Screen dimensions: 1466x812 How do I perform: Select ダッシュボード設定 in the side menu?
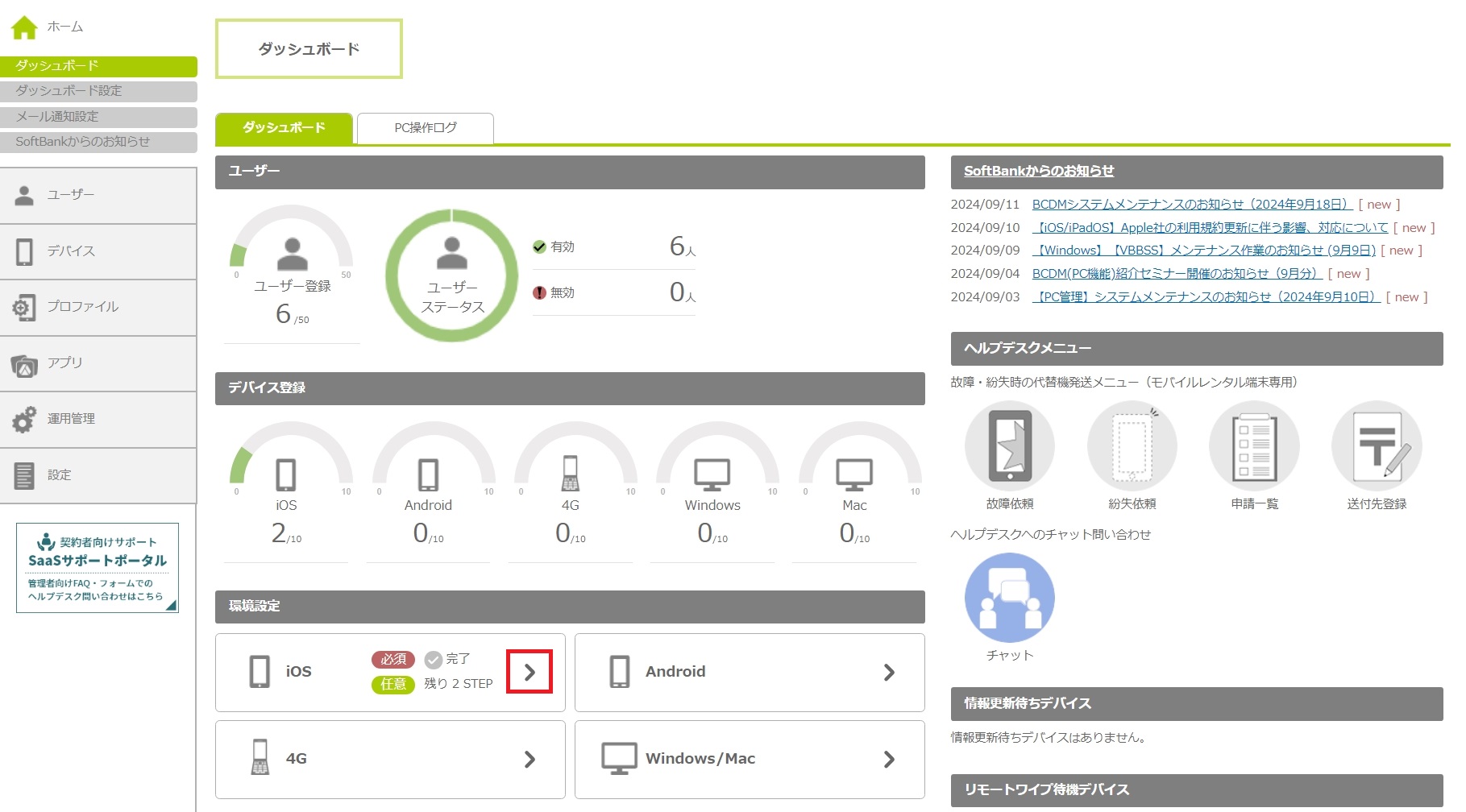(x=98, y=91)
